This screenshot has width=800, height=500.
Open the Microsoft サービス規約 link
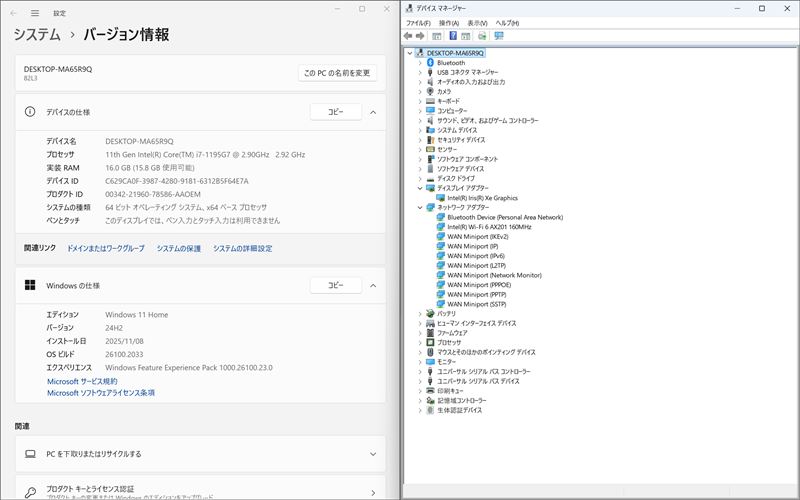(82, 381)
